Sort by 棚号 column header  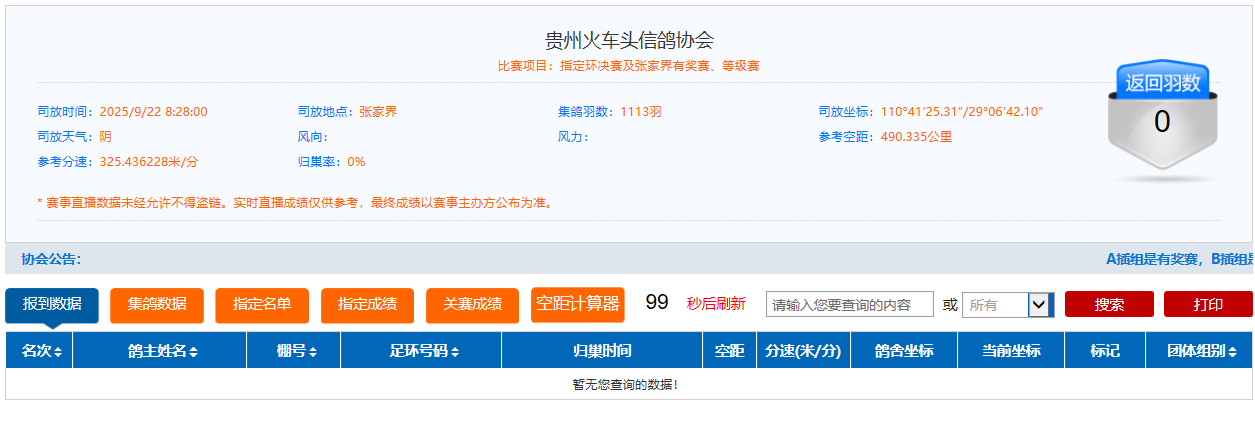[x=296, y=351]
